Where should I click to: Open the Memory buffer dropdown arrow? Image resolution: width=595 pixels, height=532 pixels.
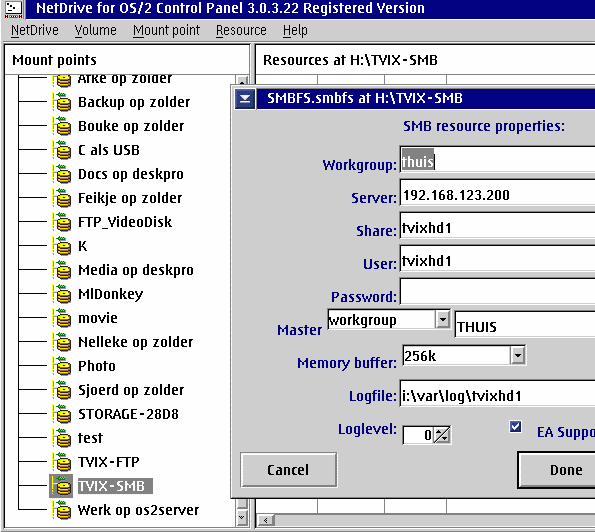[x=518, y=356]
